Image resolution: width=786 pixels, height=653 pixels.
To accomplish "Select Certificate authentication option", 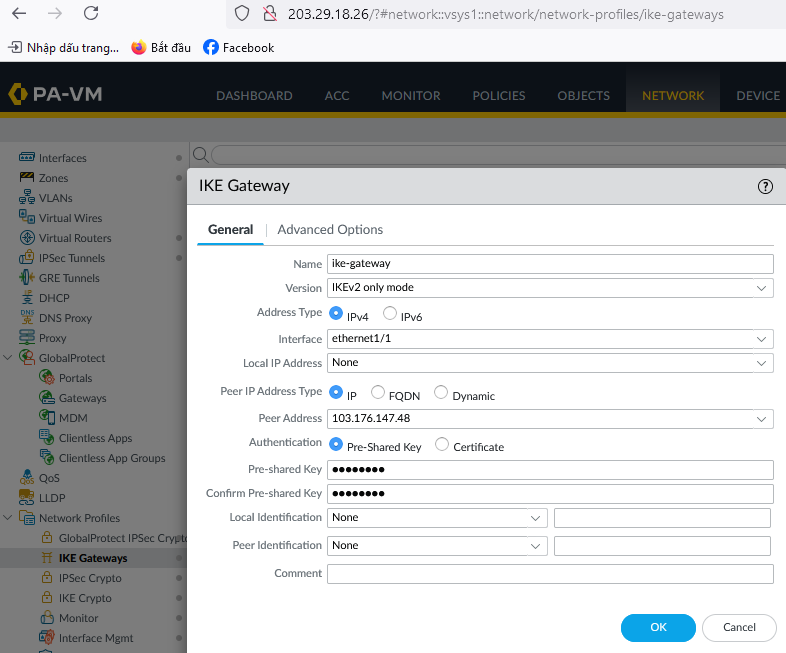I will [442, 445].
